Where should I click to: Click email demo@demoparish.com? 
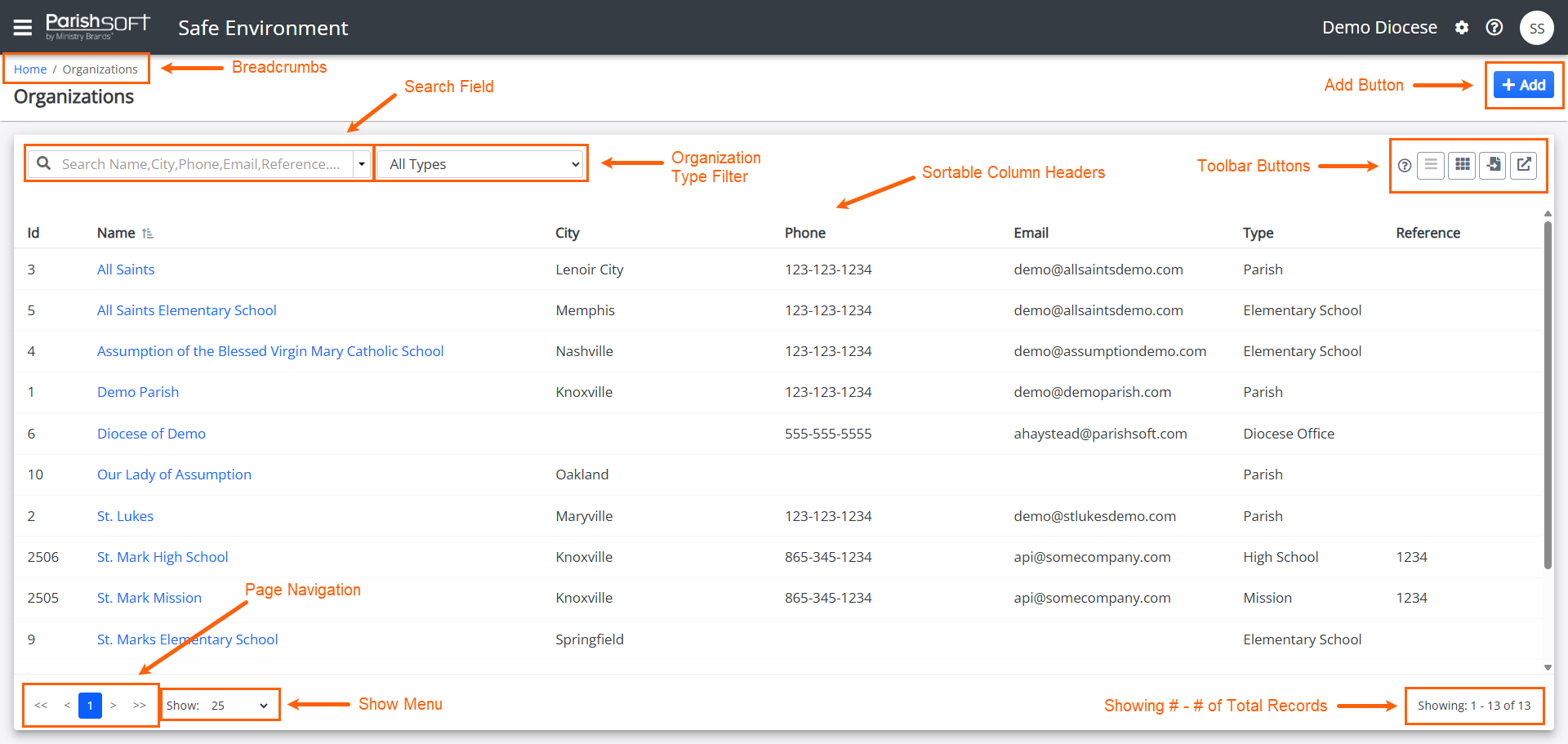coord(1093,392)
